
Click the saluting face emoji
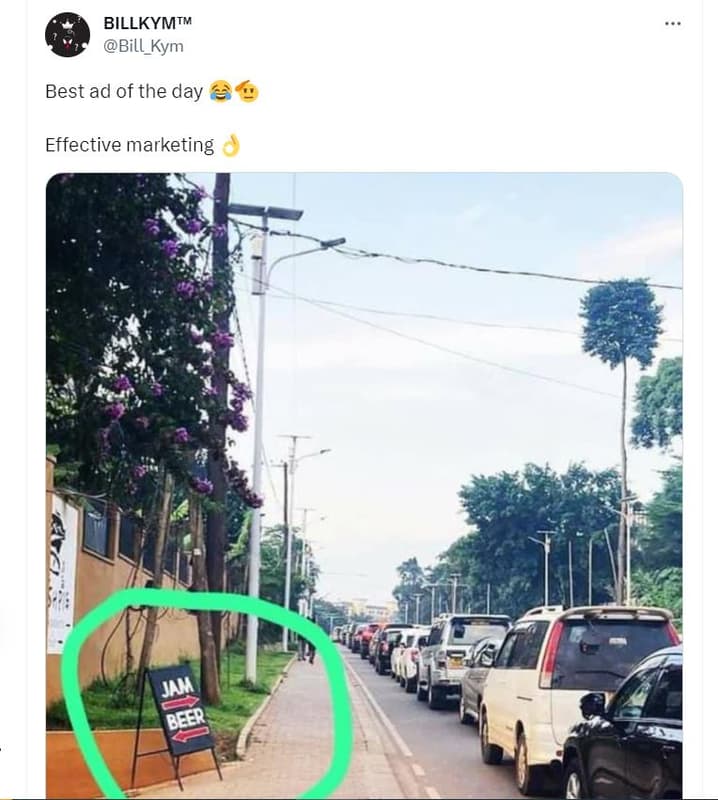pyautogui.click(x=247, y=92)
